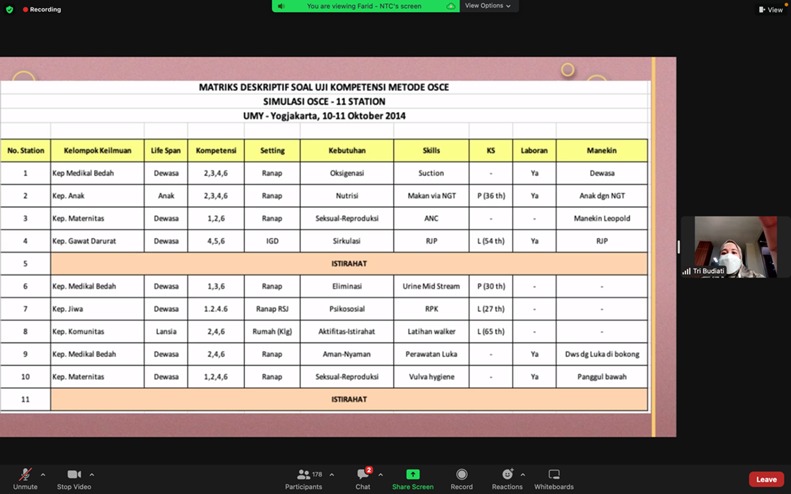Expand the arrow next to Chat

[381, 474]
